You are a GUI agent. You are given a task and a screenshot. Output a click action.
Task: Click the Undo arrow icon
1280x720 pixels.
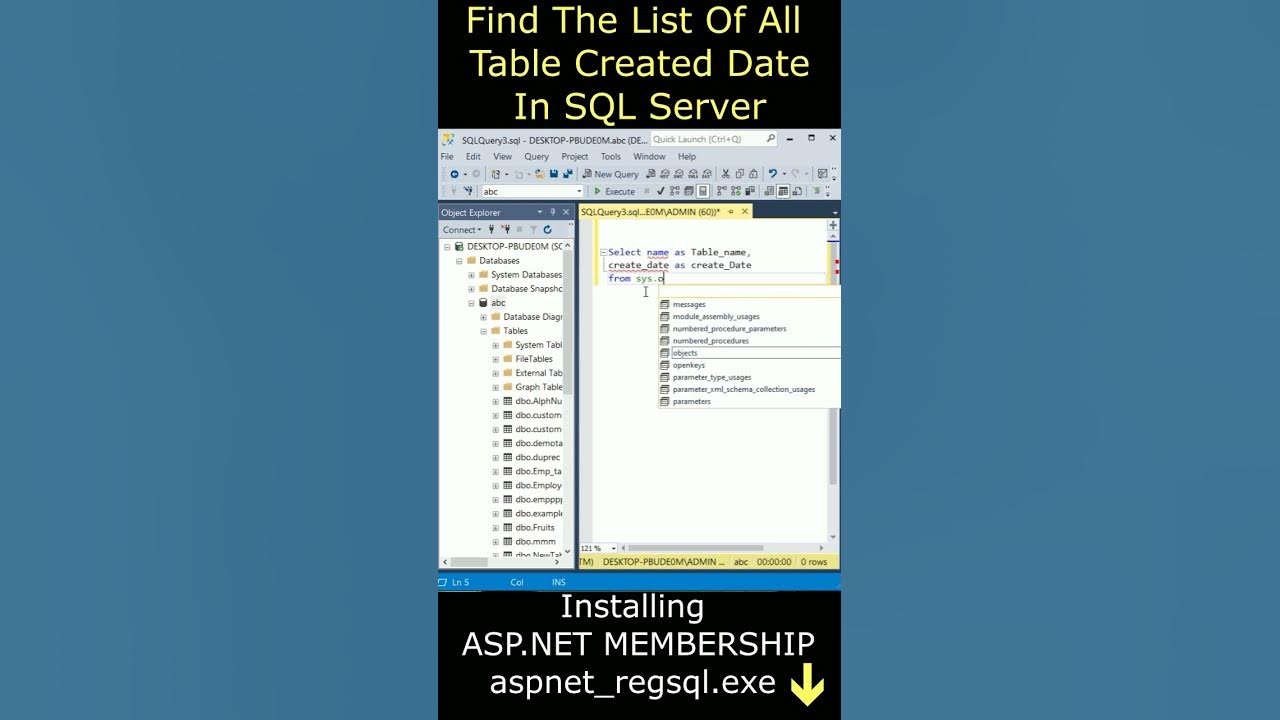(x=773, y=174)
